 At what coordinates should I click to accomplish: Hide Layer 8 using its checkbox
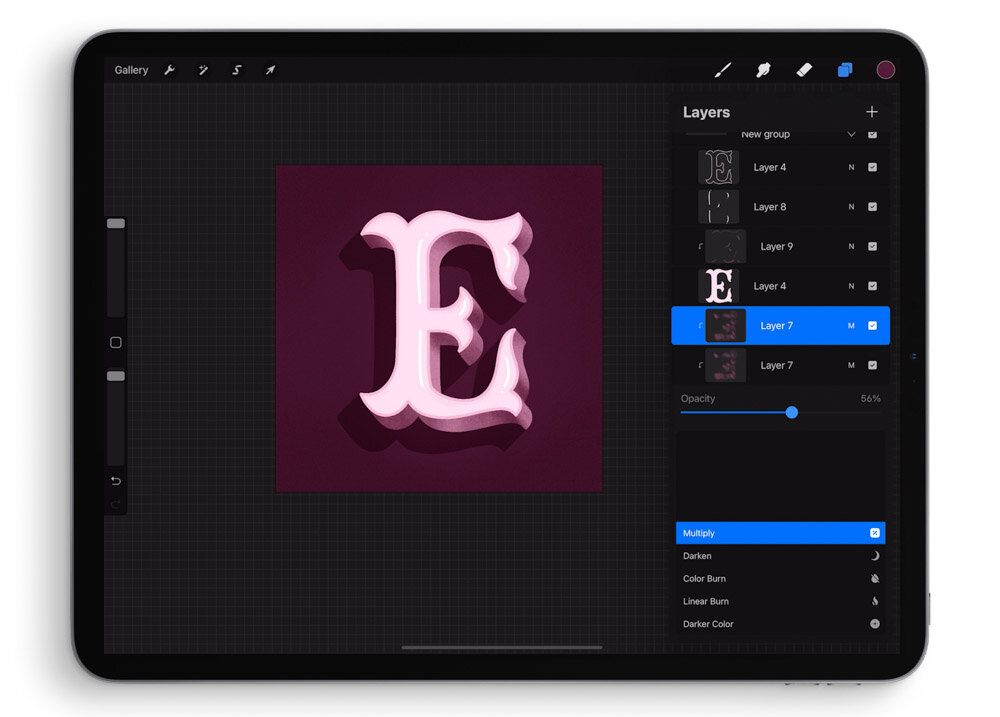tap(872, 207)
